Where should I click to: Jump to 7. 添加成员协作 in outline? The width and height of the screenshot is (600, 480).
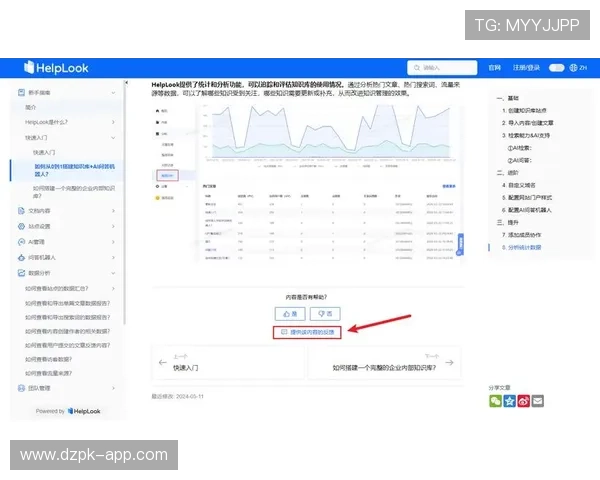pos(521,235)
